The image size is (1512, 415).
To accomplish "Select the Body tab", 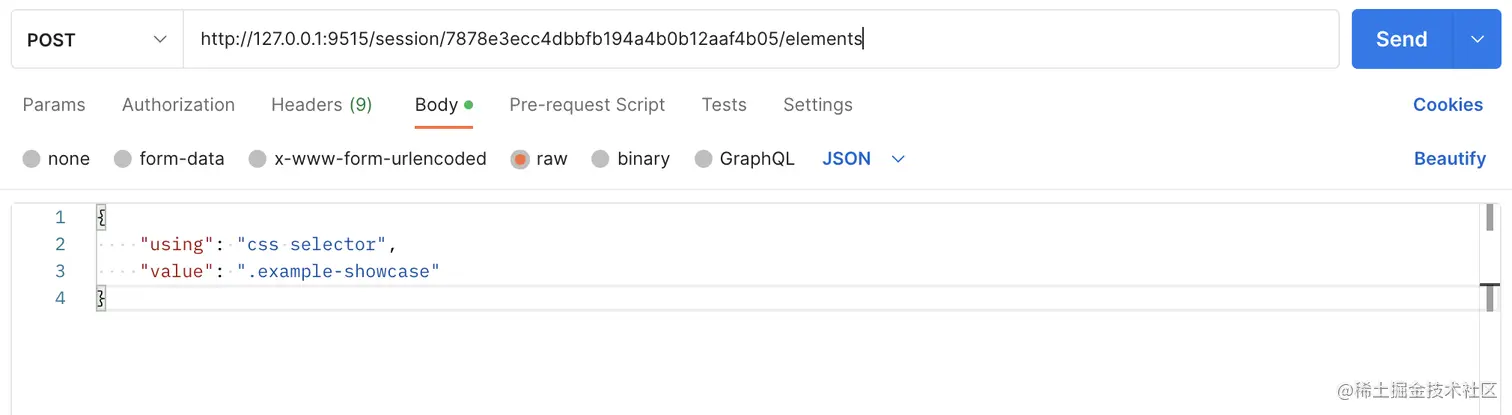I will [x=437, y=105].
